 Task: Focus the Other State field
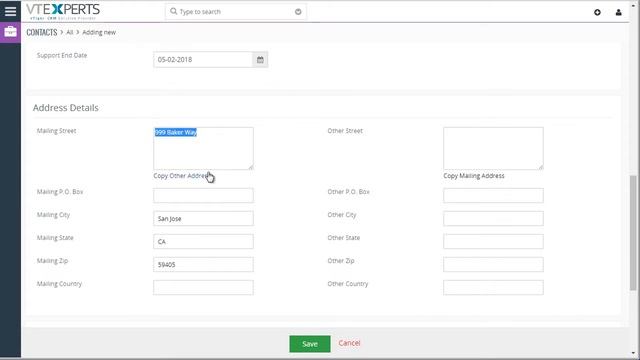493,241
